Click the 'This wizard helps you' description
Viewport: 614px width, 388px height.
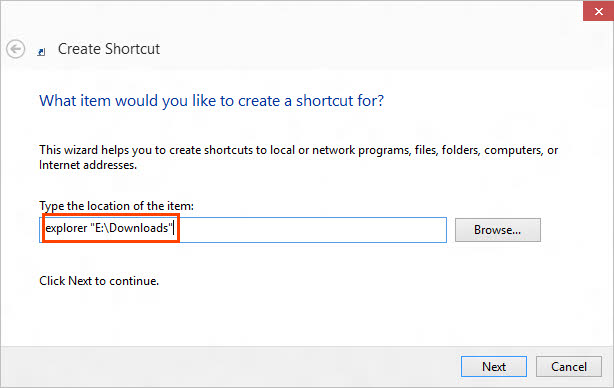(298, 157)
